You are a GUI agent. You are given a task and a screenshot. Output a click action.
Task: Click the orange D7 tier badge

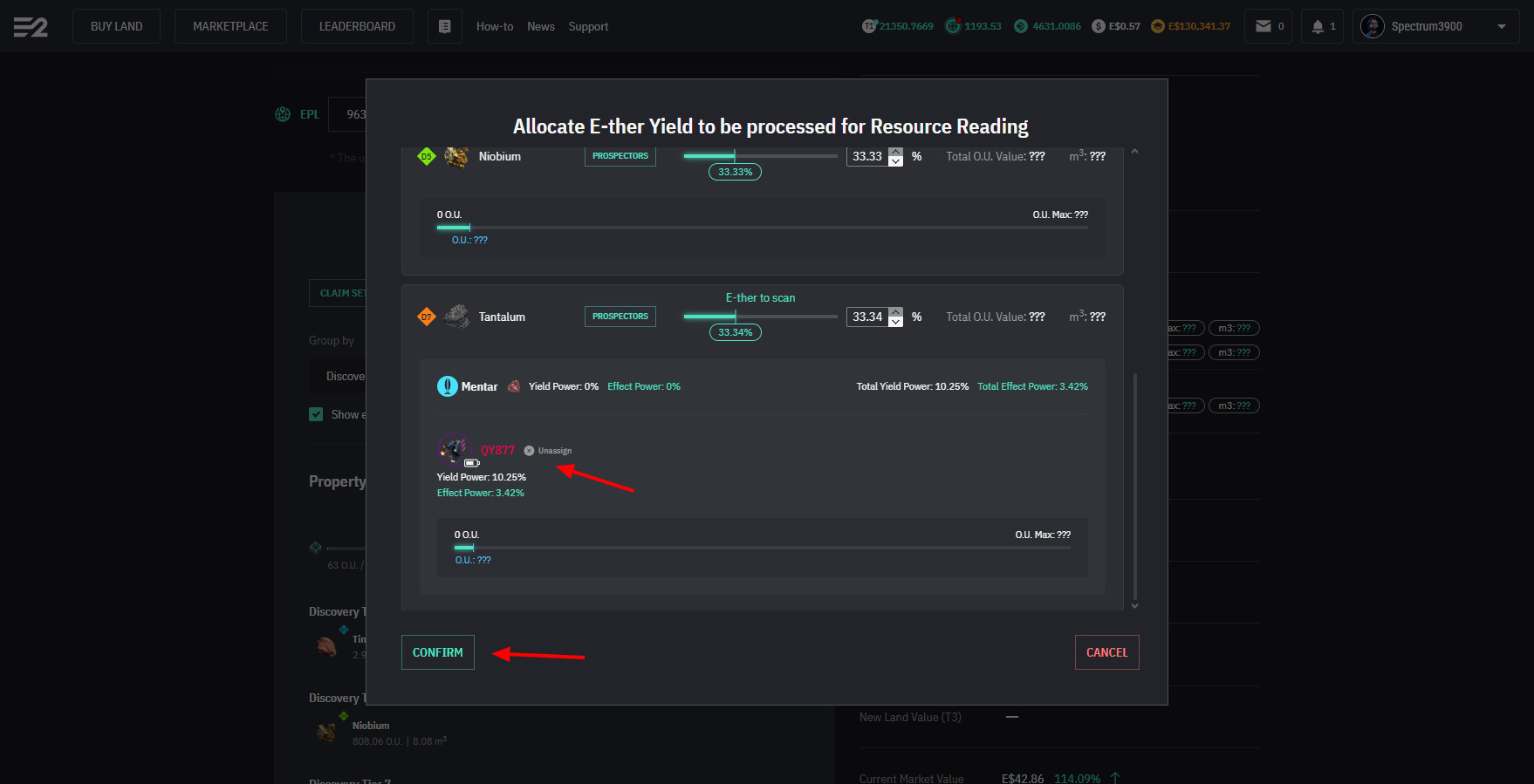426,317
